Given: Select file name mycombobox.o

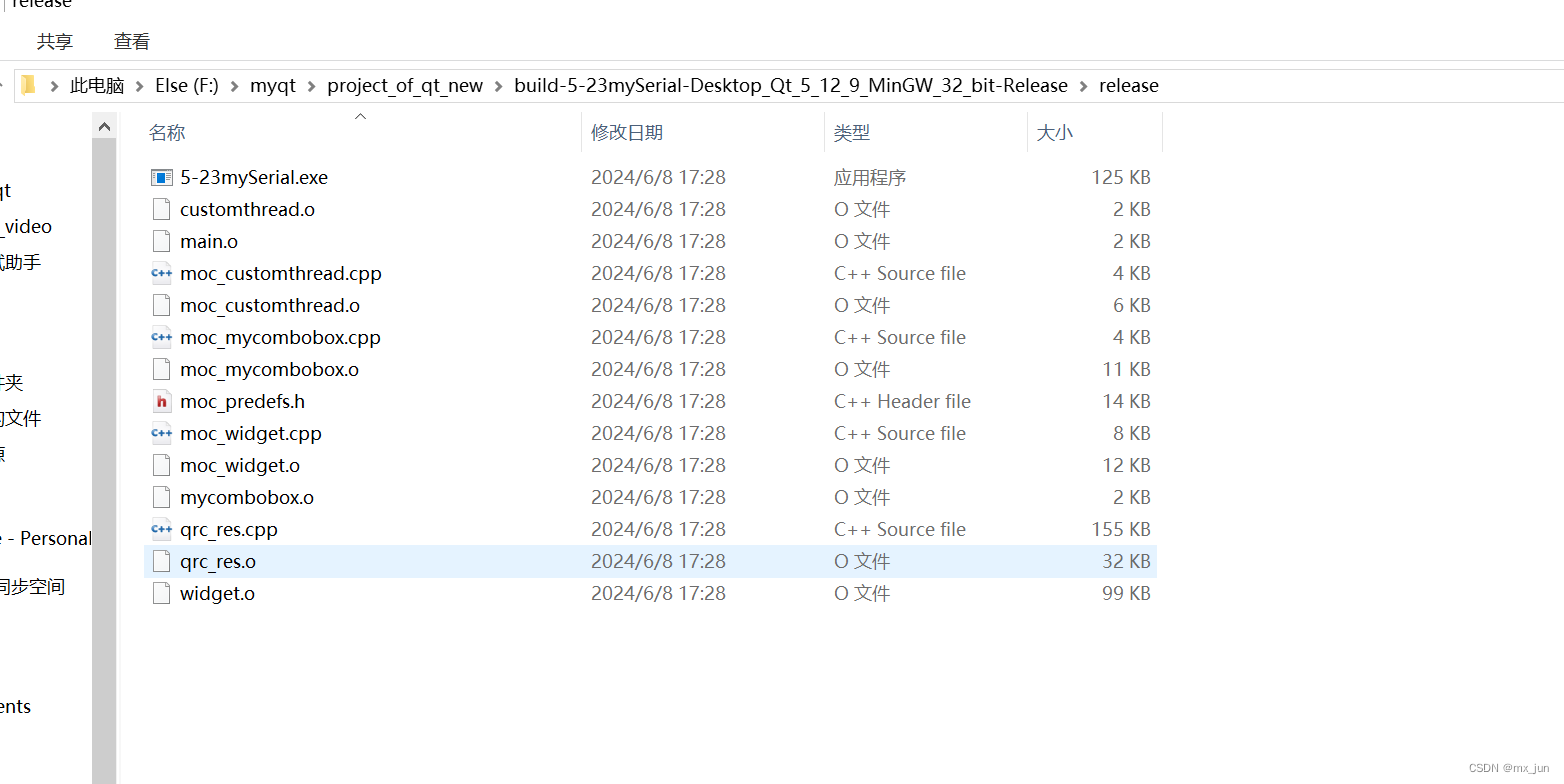Looking at the screenshot, I should 247,497.
